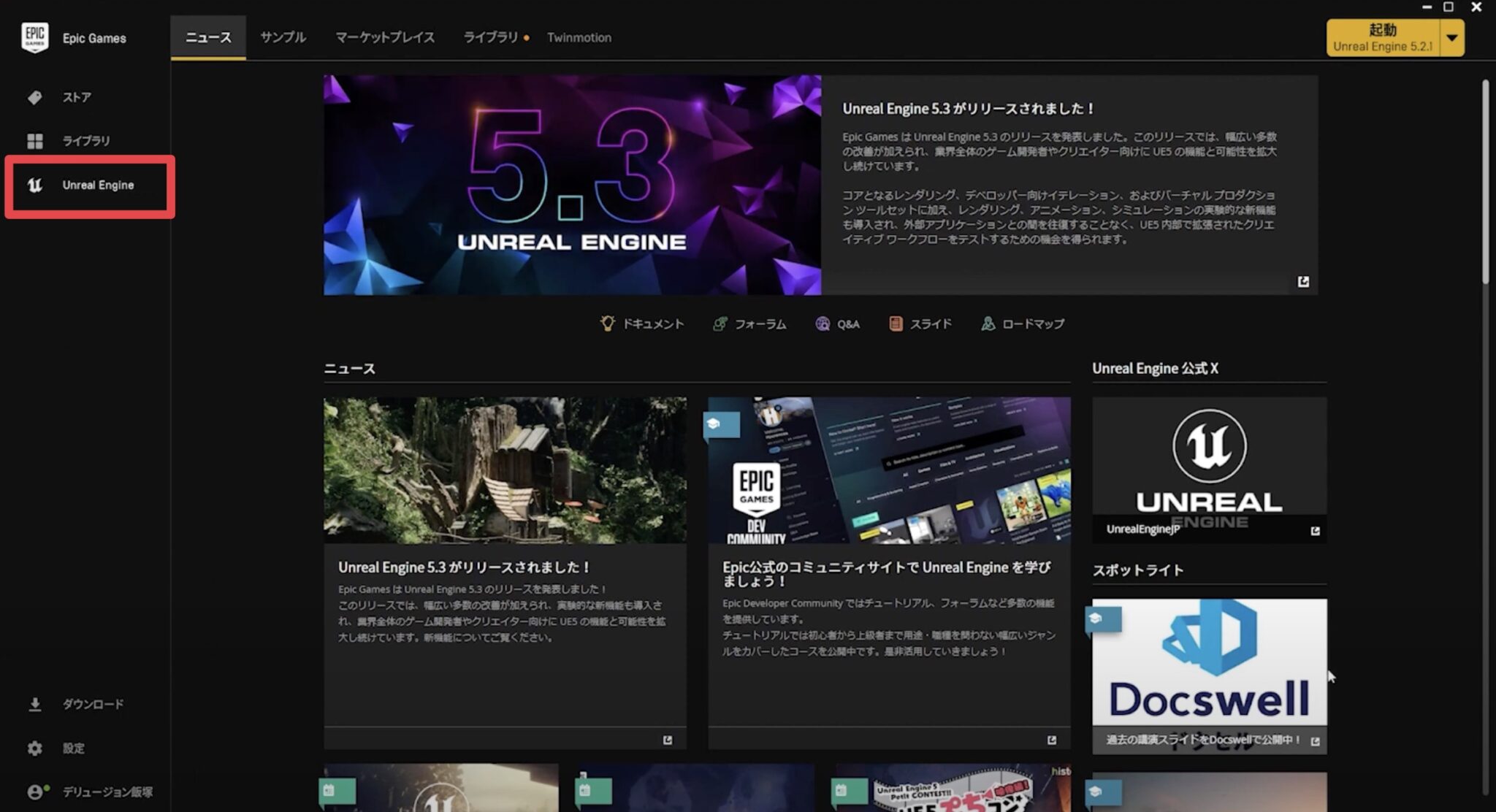The image size is (1496, 812).
Task: Expand the engine version launch dropdown arrow
Action: pyautogui.click(x=1451, y=38)
